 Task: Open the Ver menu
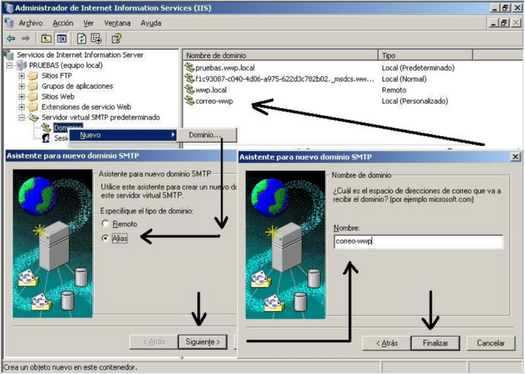(x=88, y=23)
